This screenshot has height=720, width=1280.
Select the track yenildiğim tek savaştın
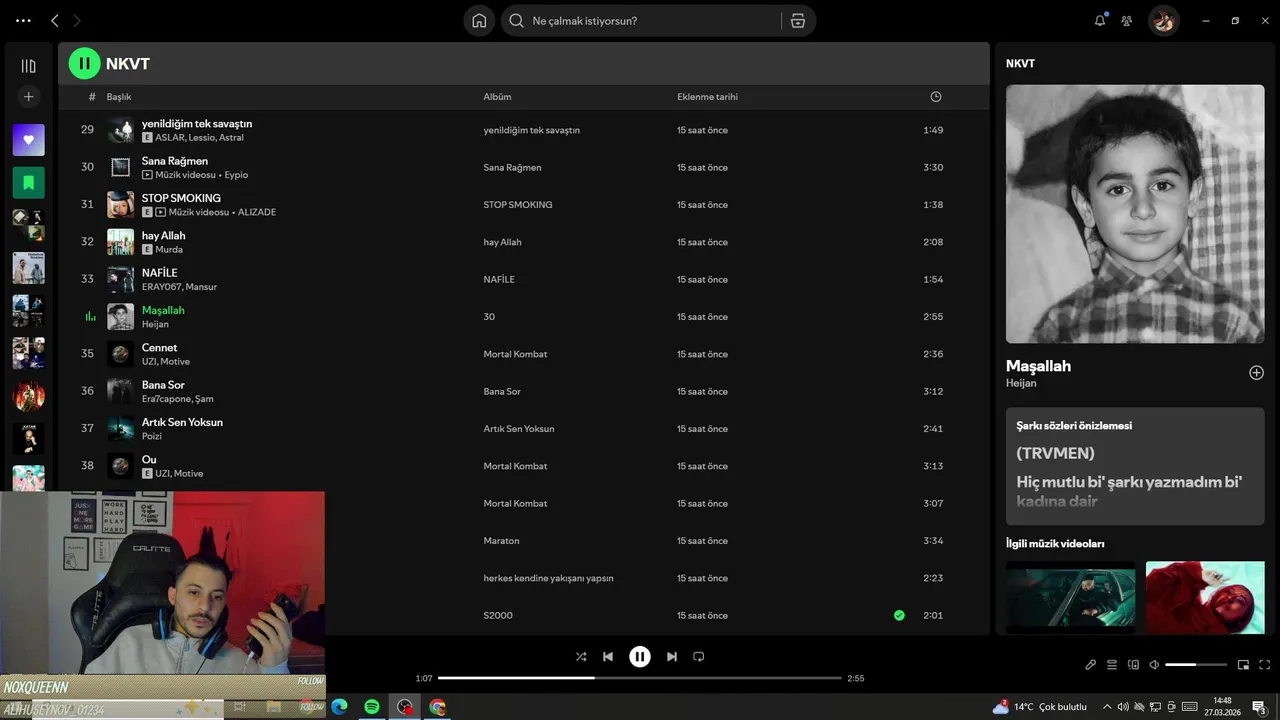[197, 123]
